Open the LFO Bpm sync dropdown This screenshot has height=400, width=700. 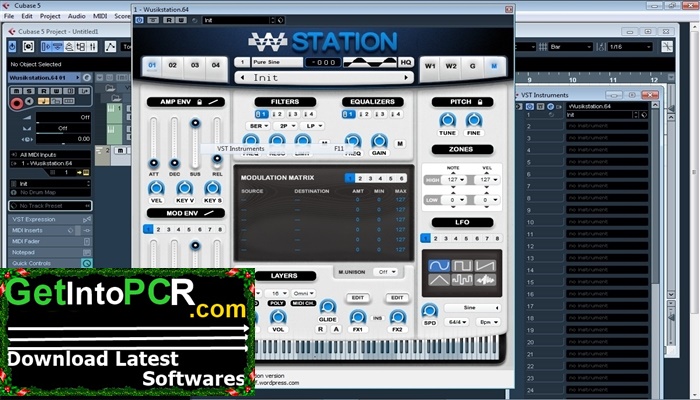click(x=488, y=322)
